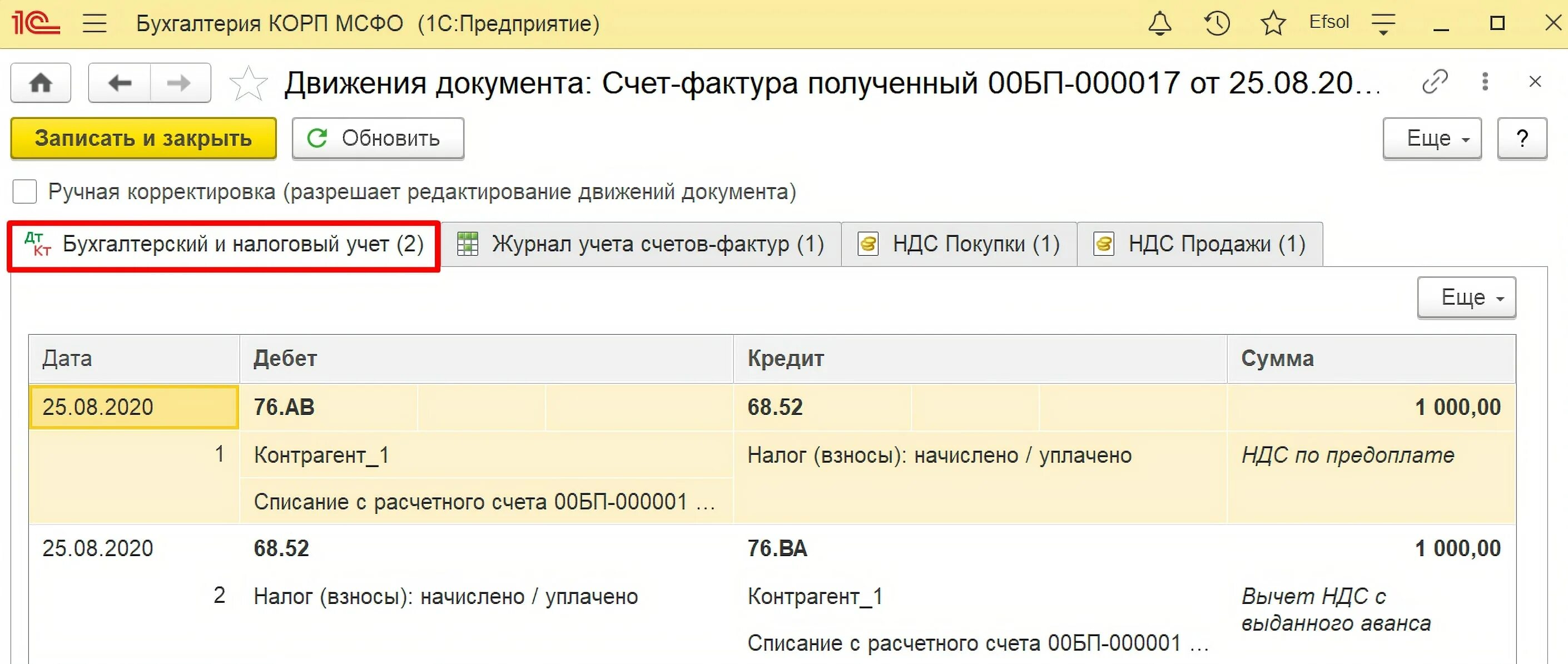The width and height of the screenshot is (1568, 664).
Task: Copy link to this document
Action: (1435, 82)
